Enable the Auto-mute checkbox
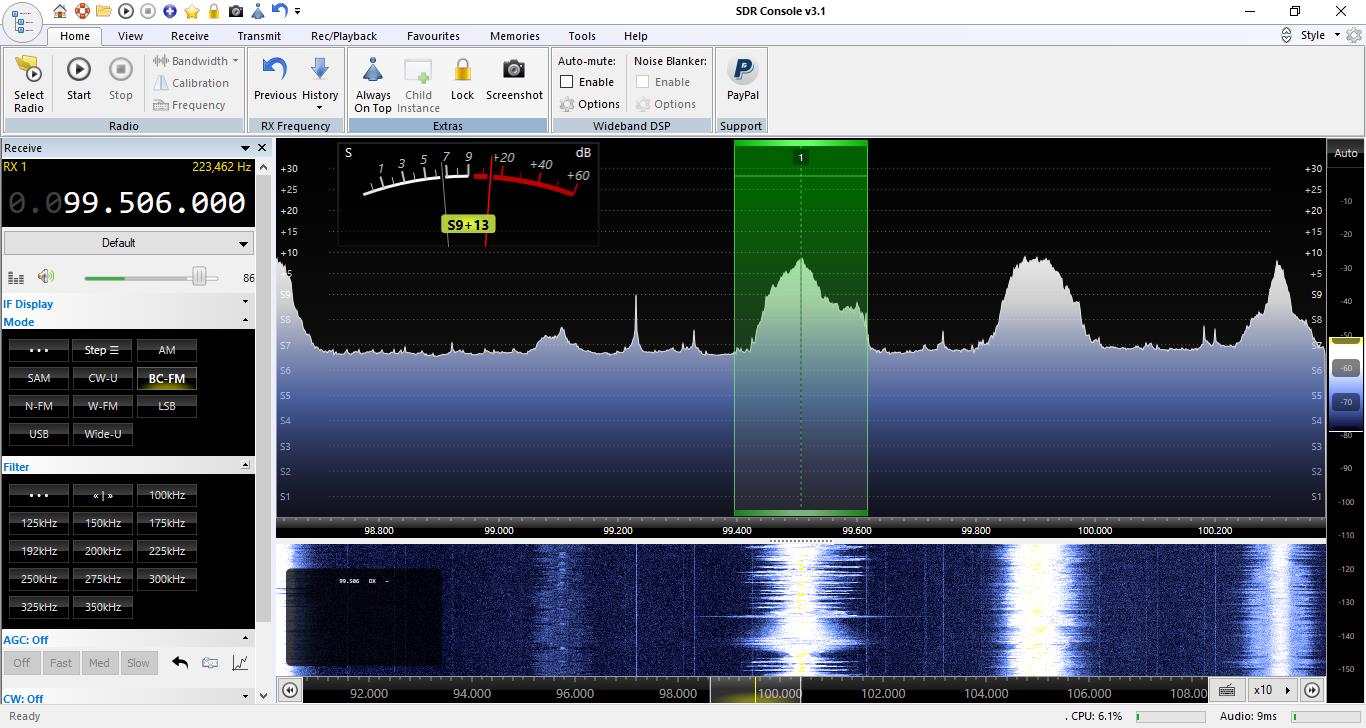Image resolution: width=1366 pixels, height=728 pixels. 567,82
